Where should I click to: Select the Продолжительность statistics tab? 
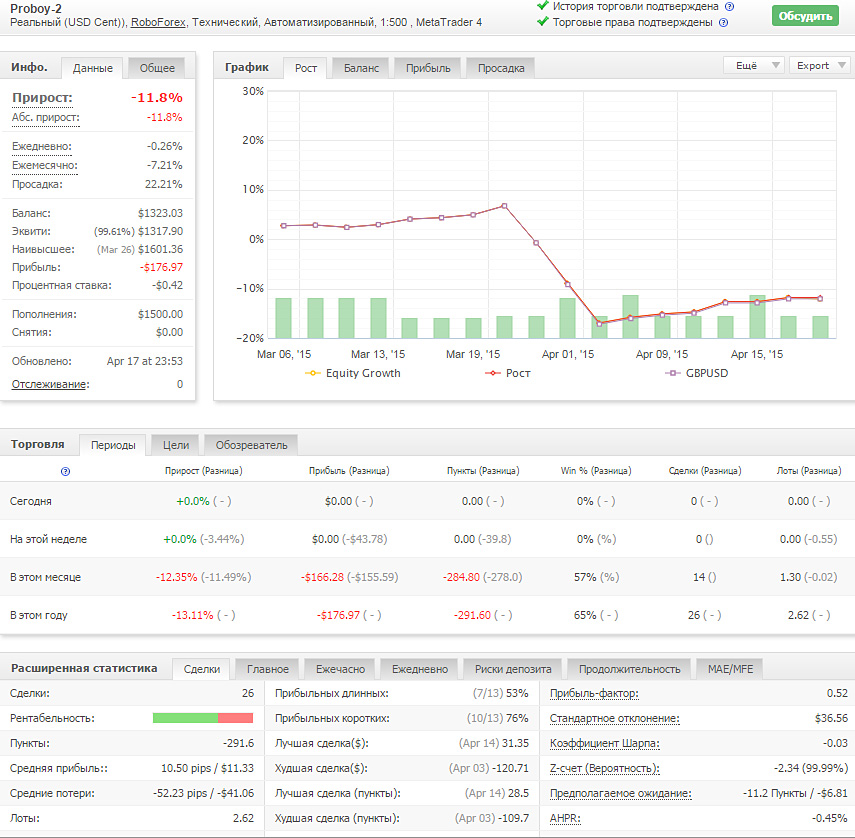click(629, 669)
